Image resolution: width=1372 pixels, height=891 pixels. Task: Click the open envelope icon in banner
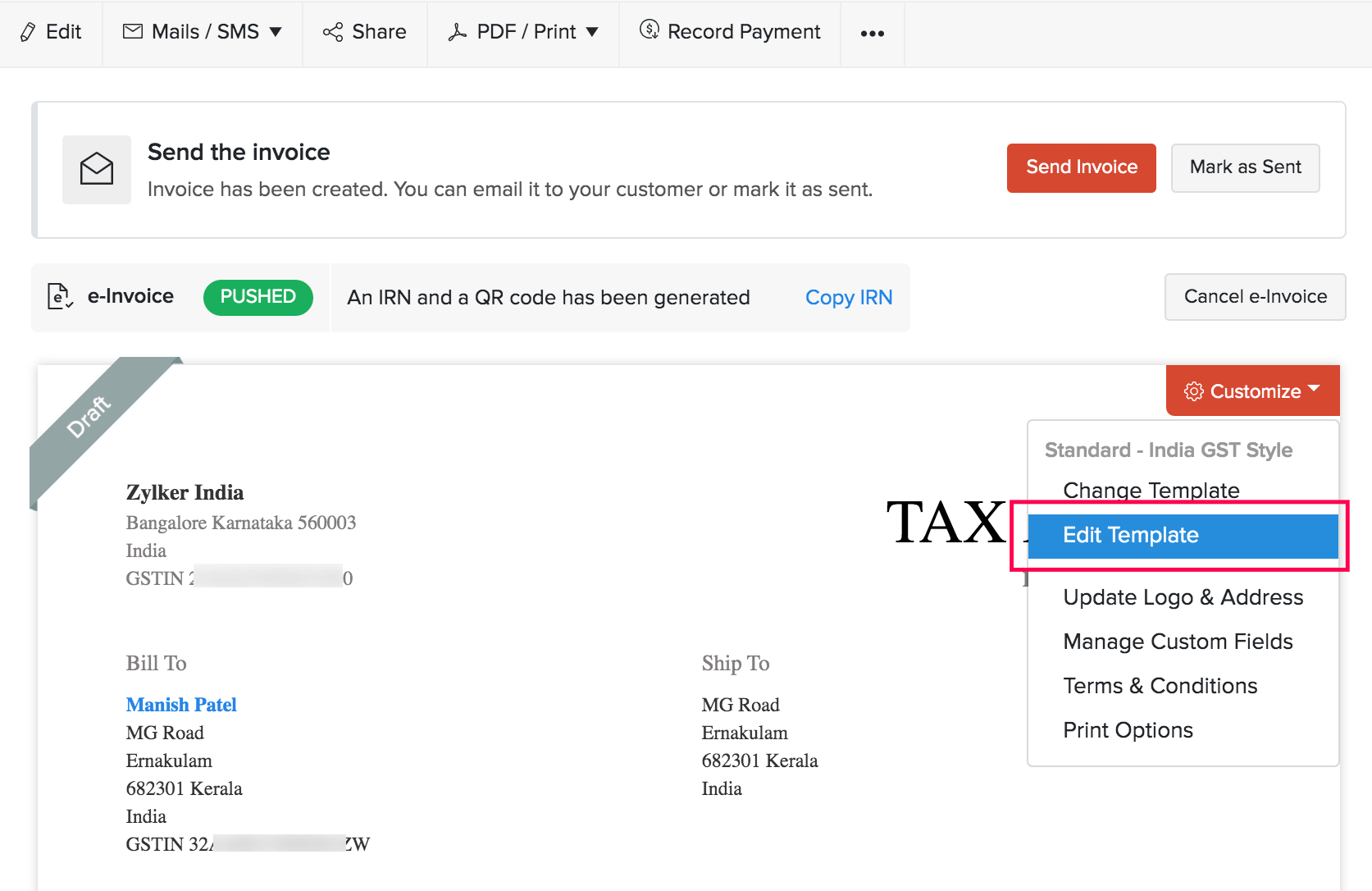97,169
